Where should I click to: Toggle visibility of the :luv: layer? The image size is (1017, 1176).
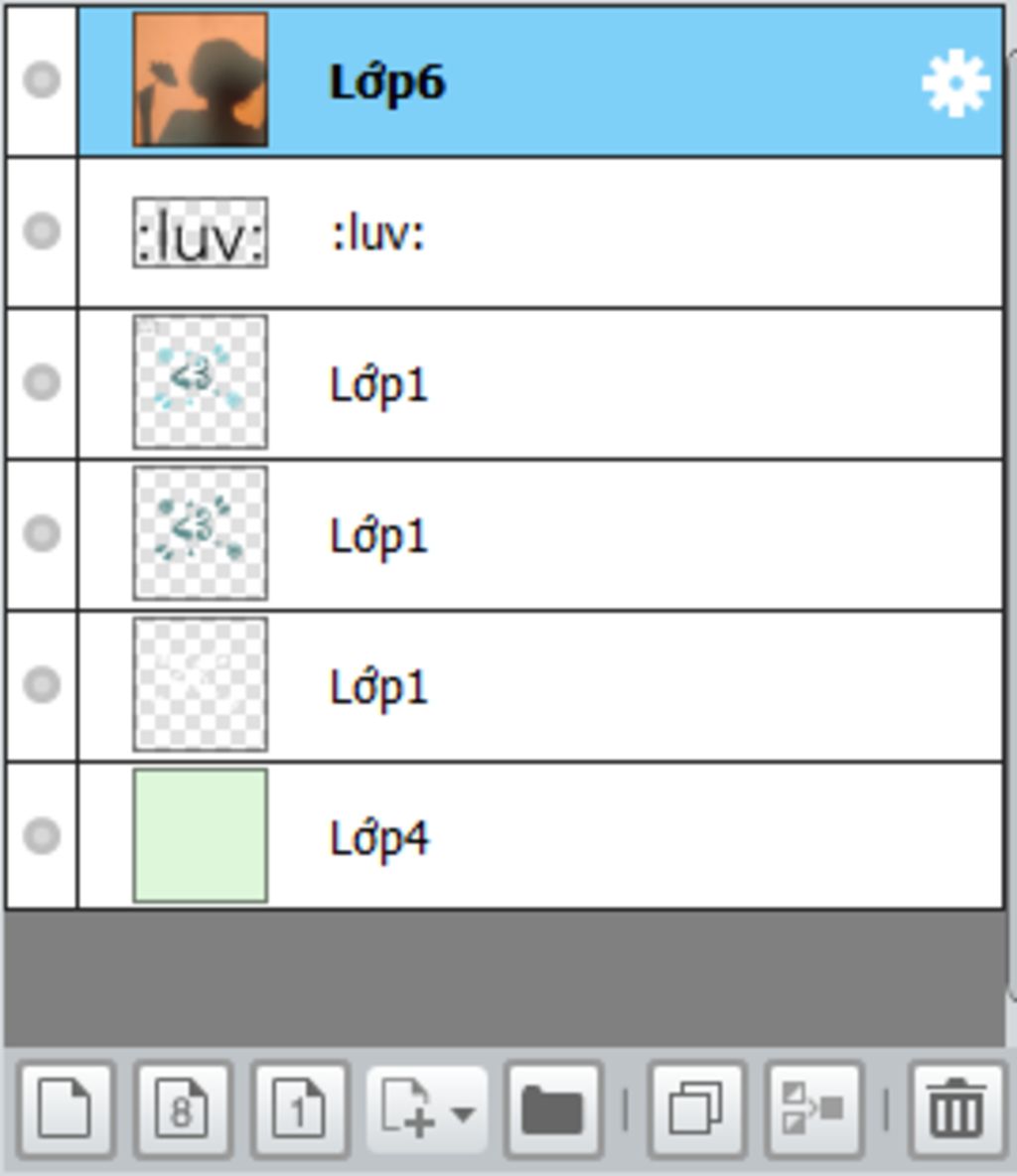click(x=42, y=231)
